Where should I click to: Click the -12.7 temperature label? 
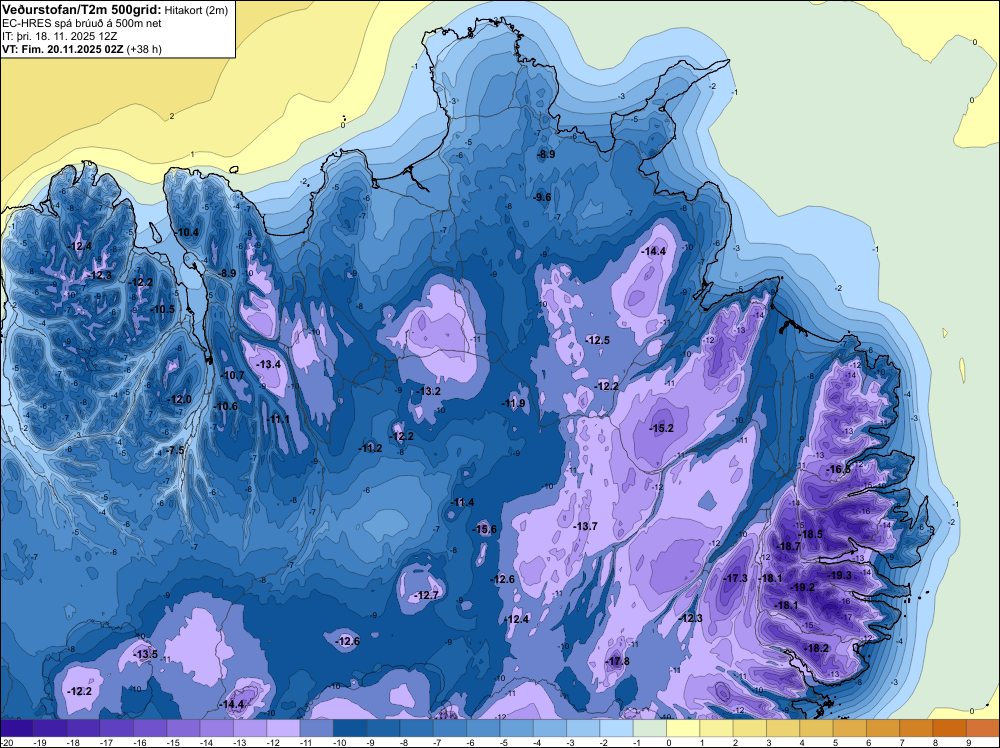[427, 596]
